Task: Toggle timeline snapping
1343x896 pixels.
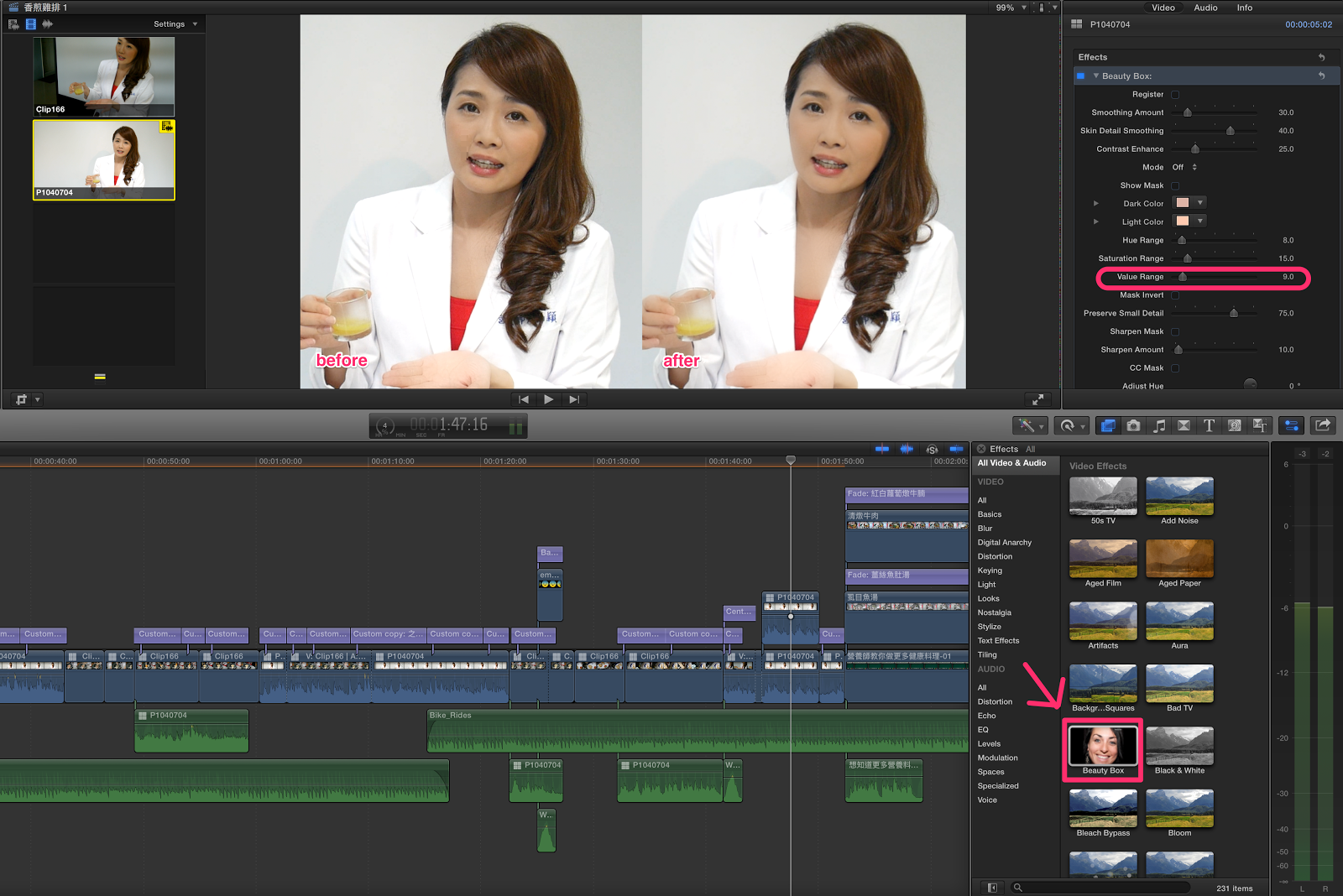Action: tap(956, 449)
